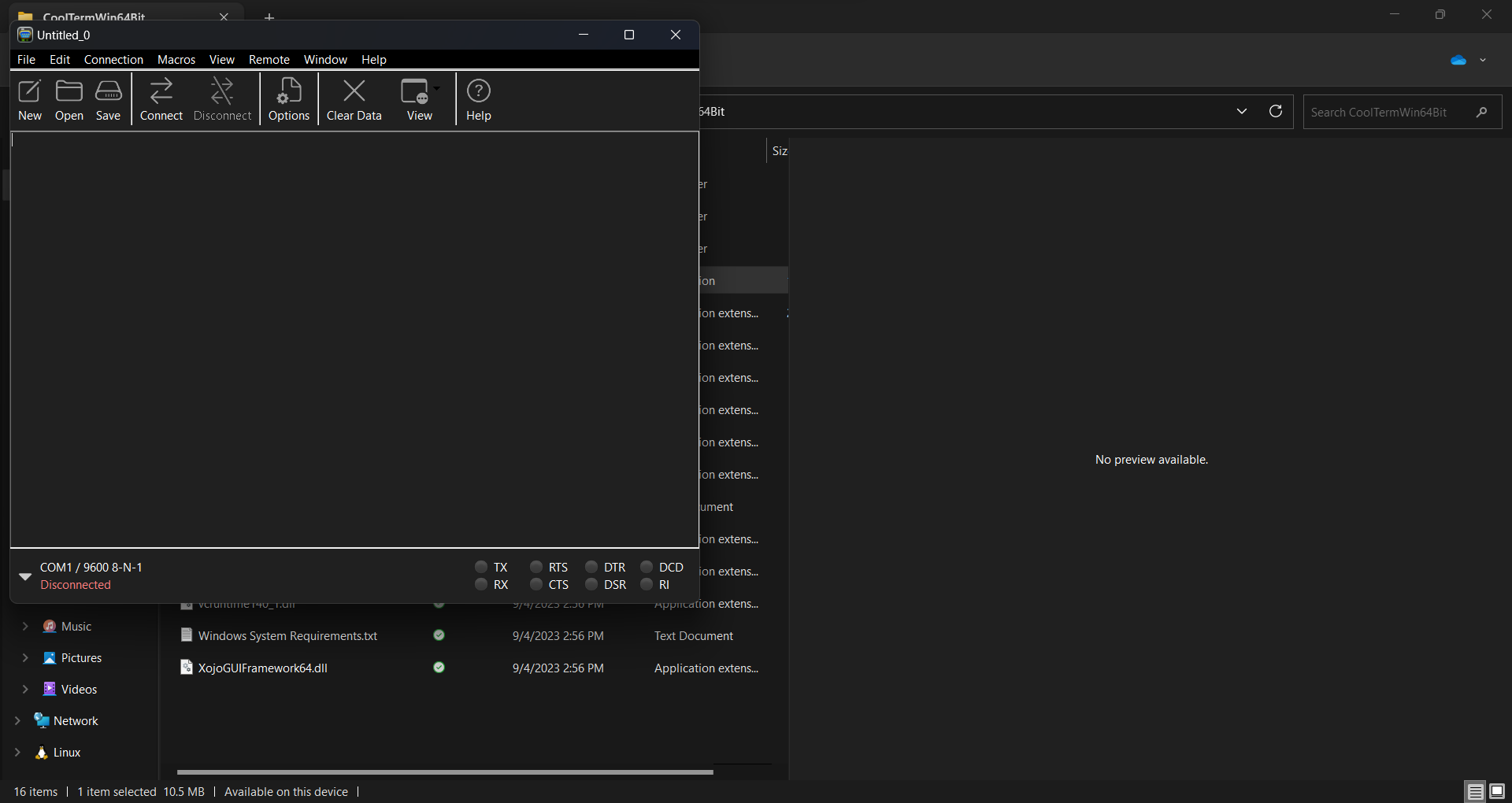Click the Refresh button in address bar

tap(1276, 111)
